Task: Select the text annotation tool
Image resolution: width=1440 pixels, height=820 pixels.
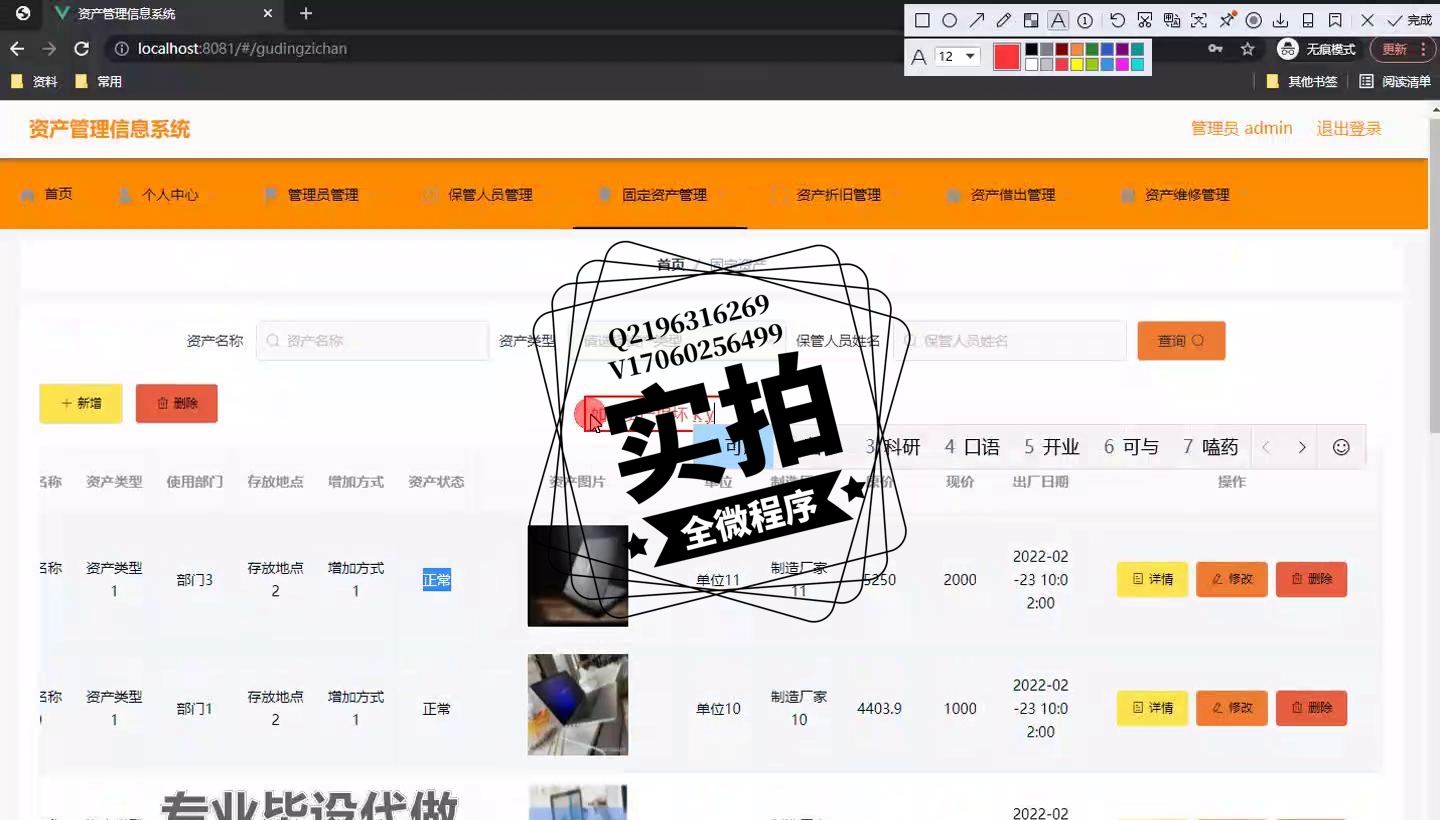Action: (x=1058, y=20)
